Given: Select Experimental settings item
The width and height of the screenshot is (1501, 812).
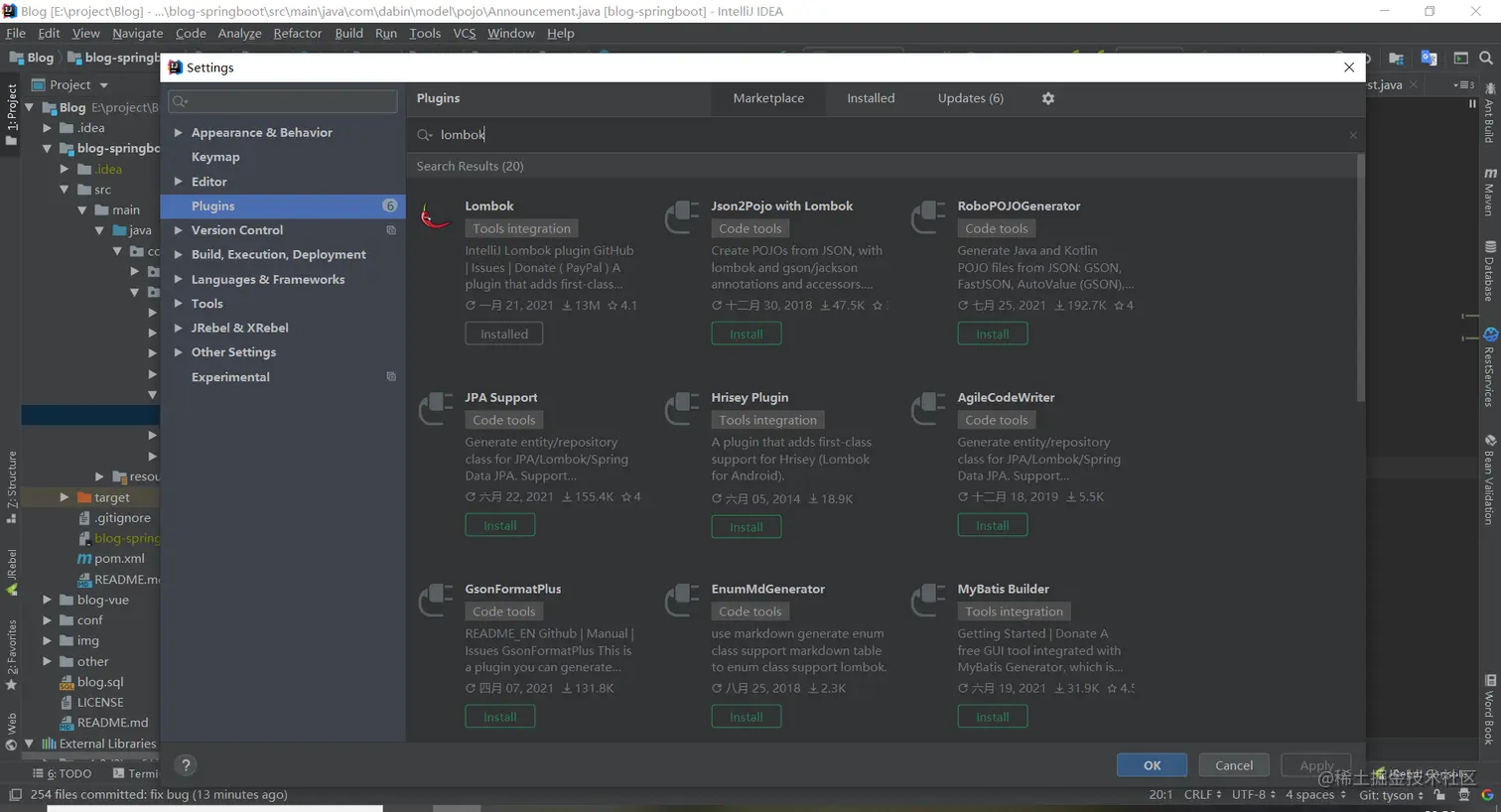Looking at the screenshot, I should 230,377.
